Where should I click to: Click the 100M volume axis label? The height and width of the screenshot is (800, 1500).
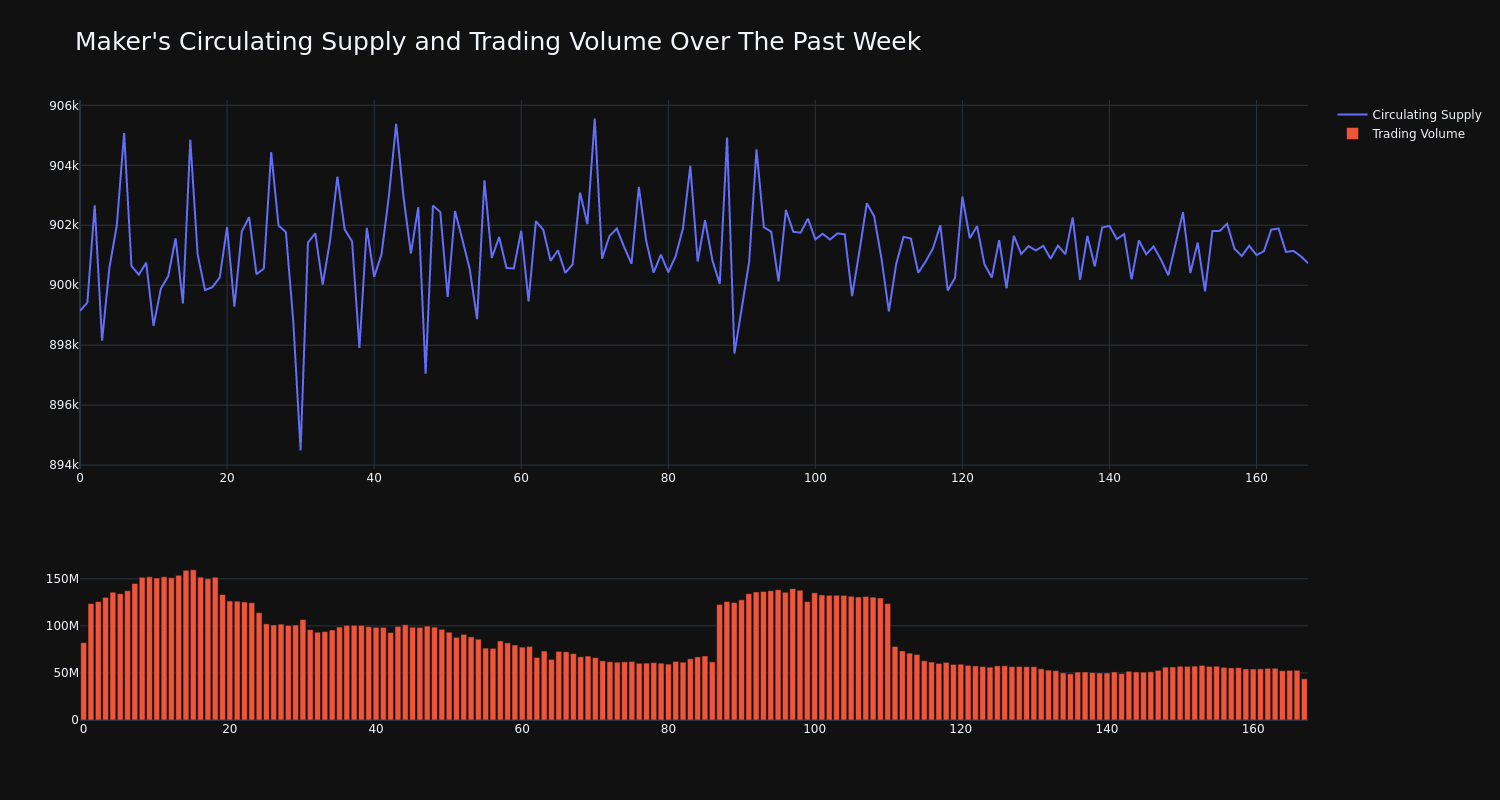[62, 626]
